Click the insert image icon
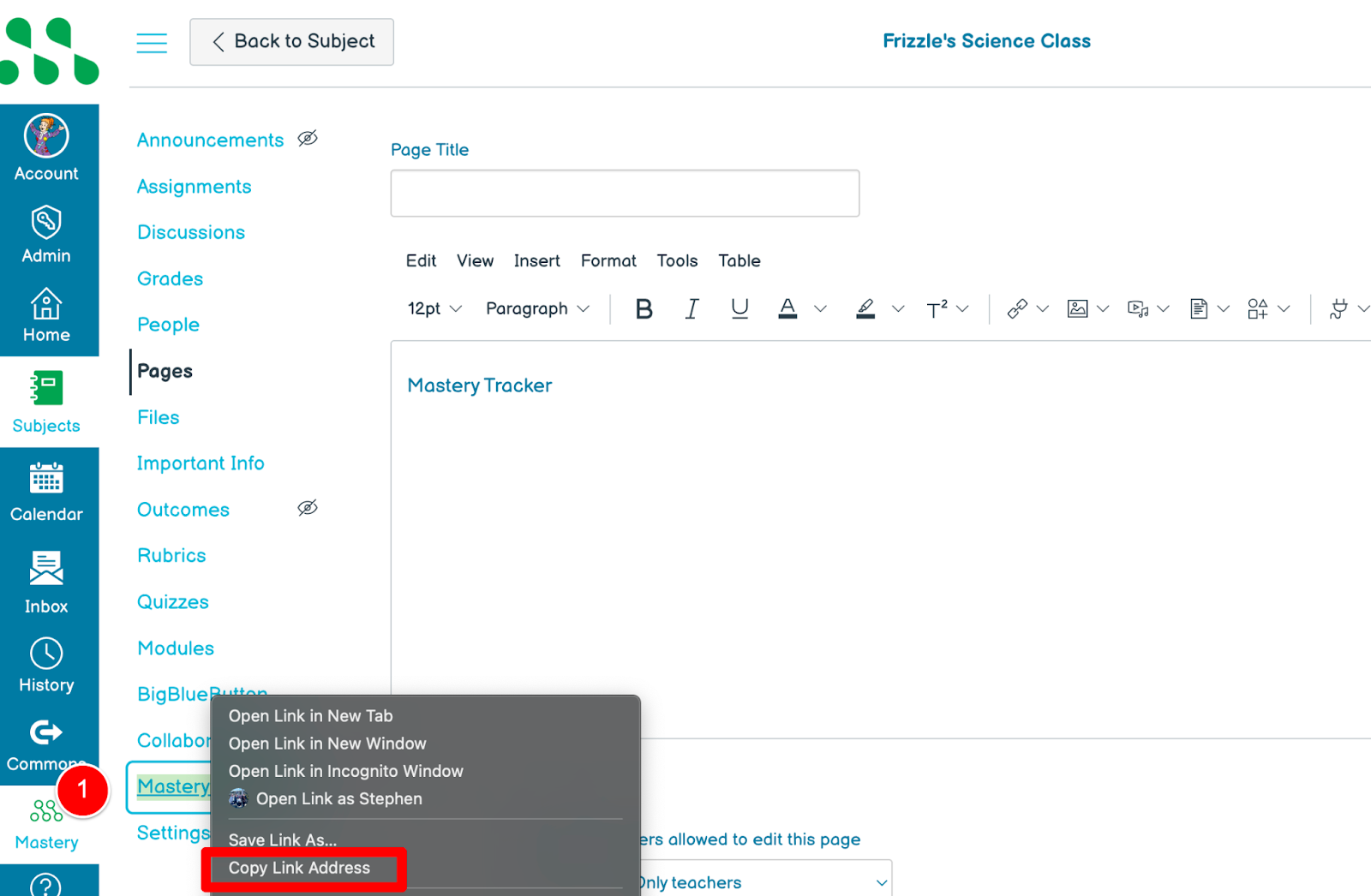Image resolution: width=1371 pixels, height=896 pixels. tap(1077, 308)
